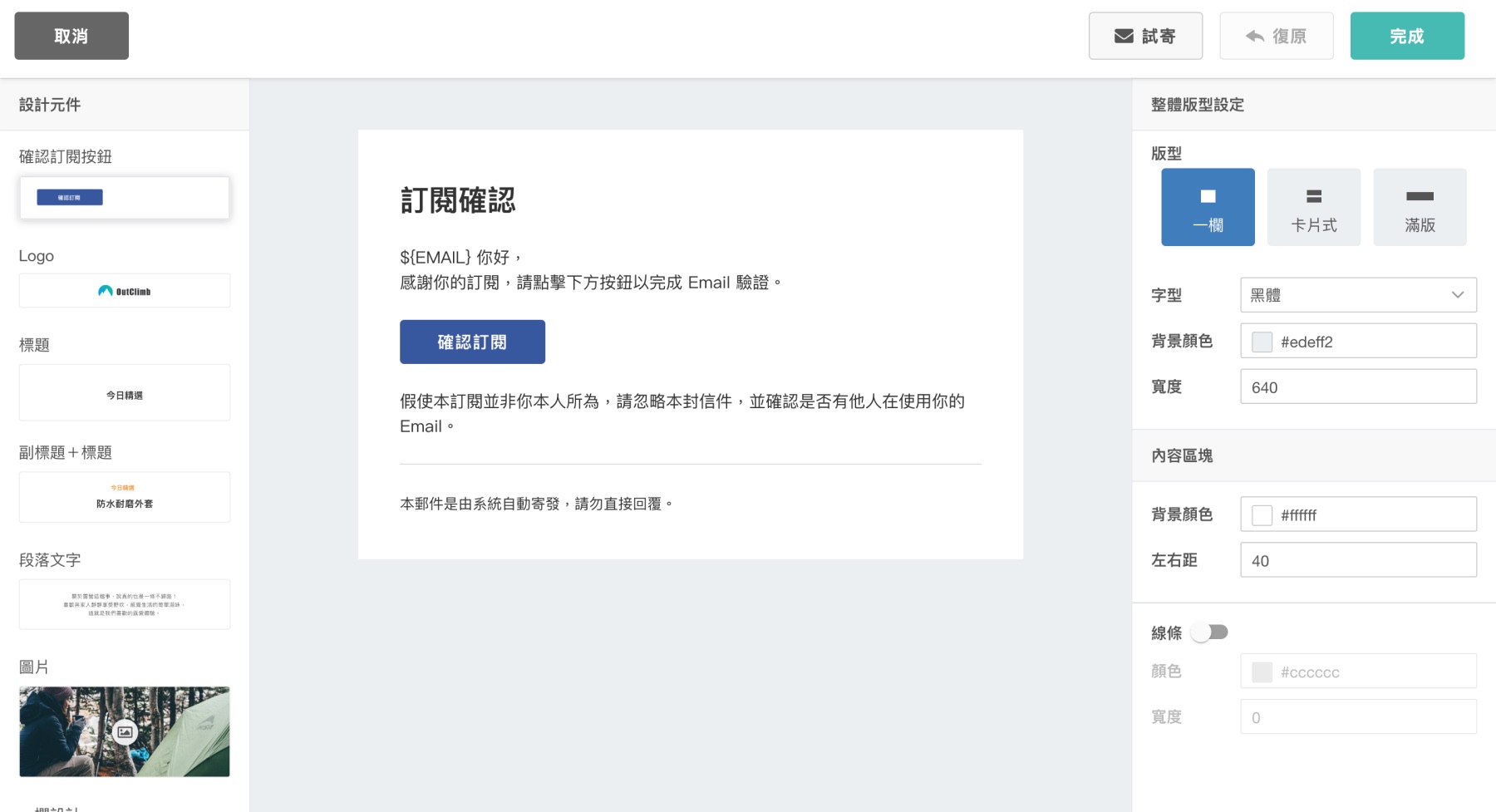Open overall background color swatch #edeff2
The width and height of the screenshot is (1496, 812).
(1262, 342)
